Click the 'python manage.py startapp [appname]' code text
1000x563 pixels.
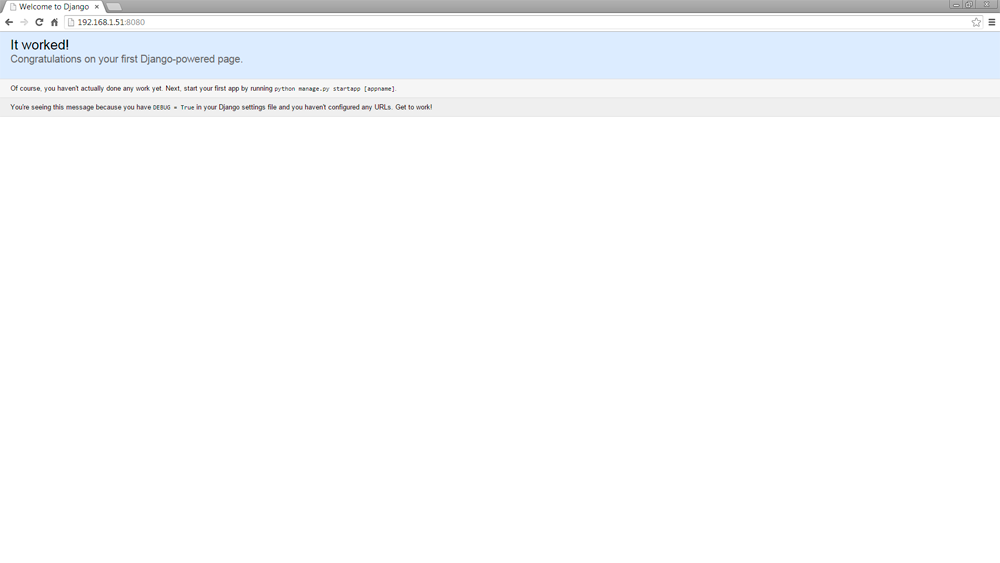pyautogui.click(x=335, y=89)
